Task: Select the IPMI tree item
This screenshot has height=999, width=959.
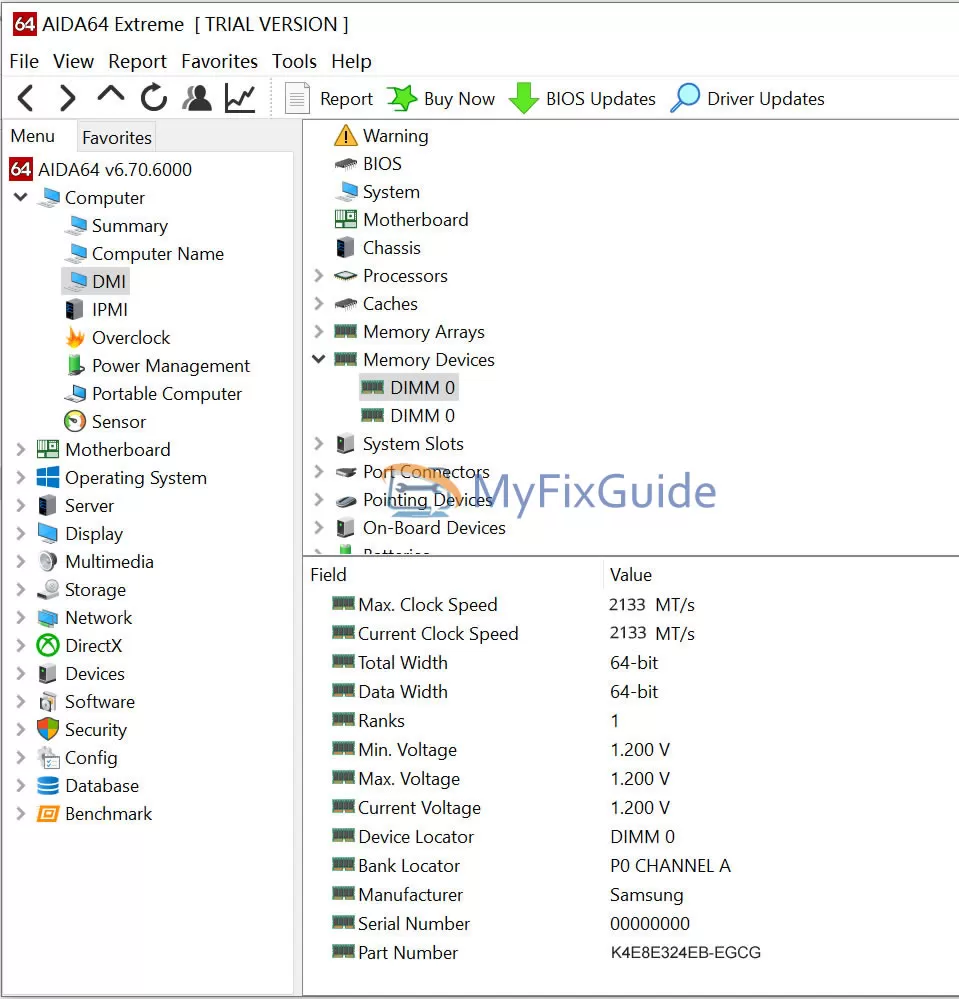Action: 97,310
